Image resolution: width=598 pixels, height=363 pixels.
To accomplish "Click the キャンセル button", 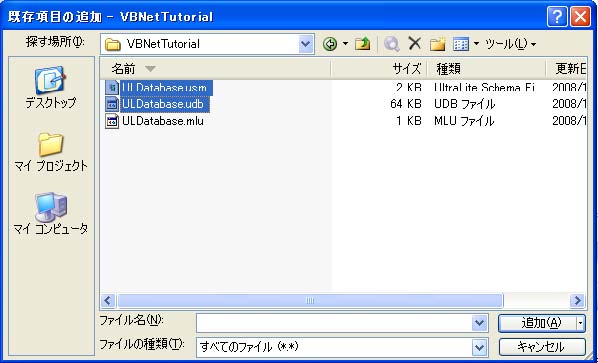I will click(x=542, y=347).
